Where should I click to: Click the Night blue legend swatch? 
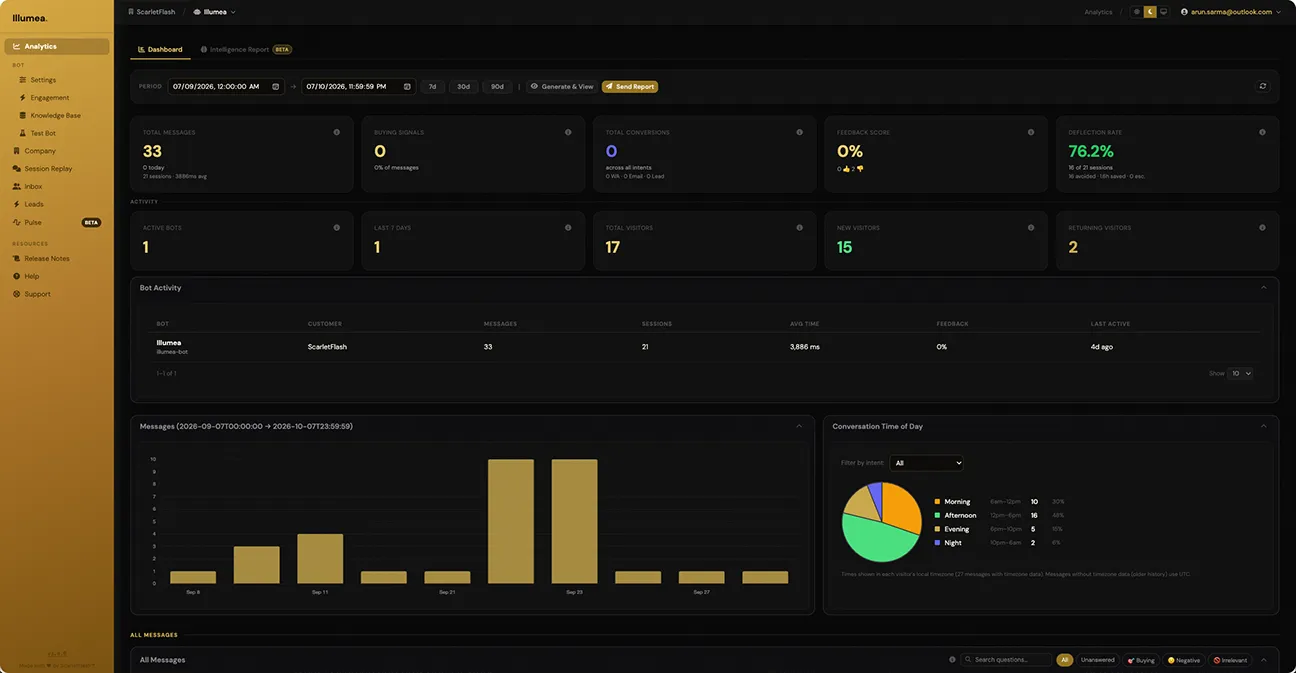pyautogui.click(x=937, y=543)
